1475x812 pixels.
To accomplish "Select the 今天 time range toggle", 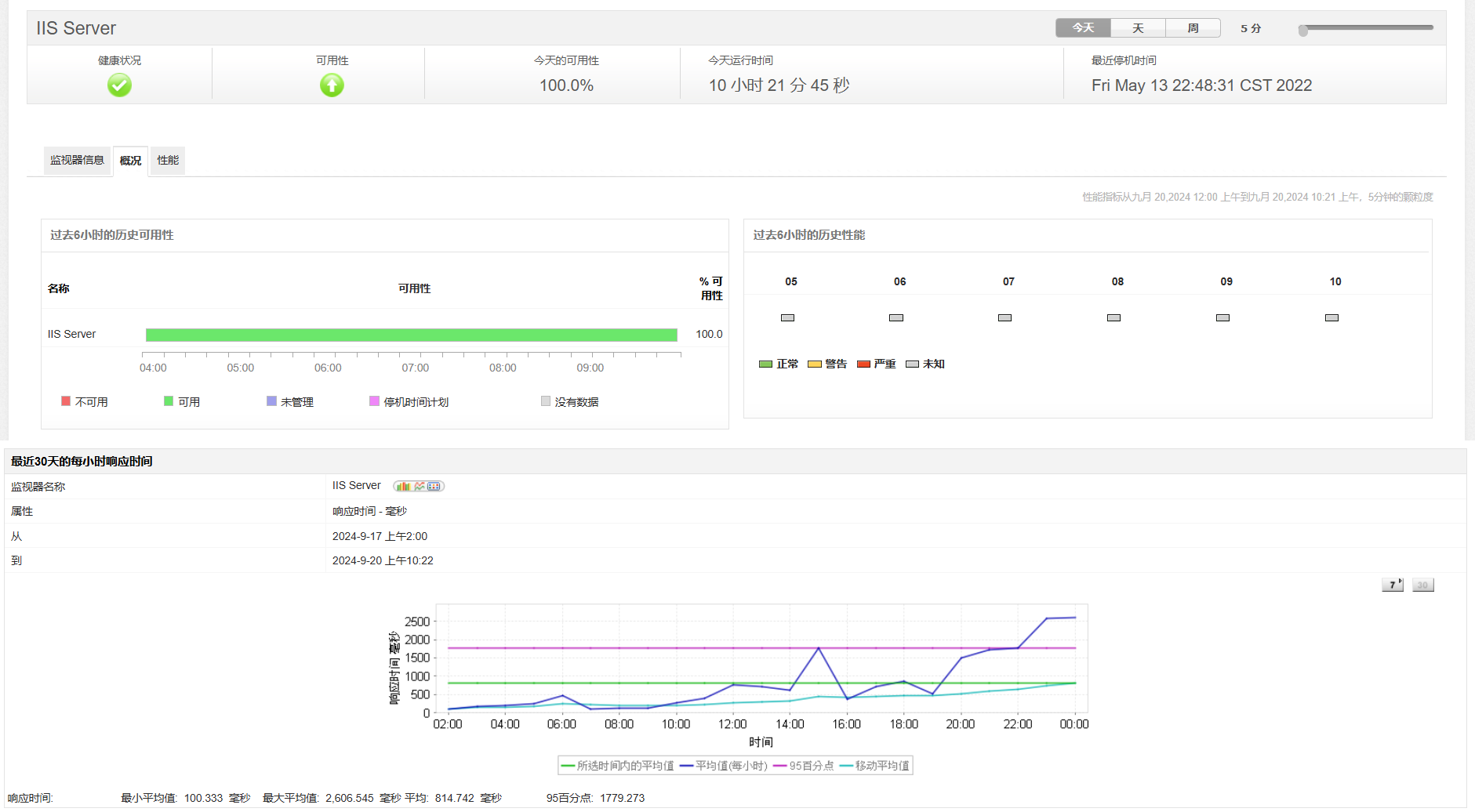I will pyautogui.click(x=1083, y=28).
